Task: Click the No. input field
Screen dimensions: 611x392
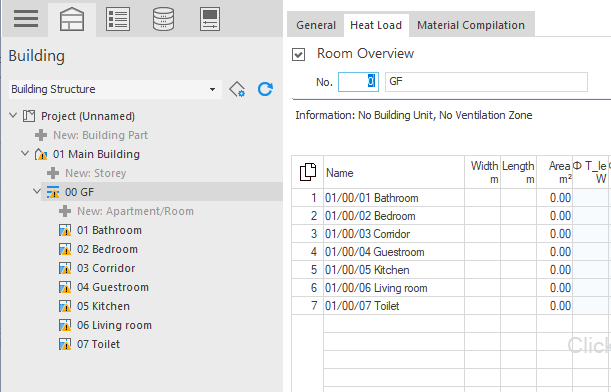Action: click(x=358, y=82)
